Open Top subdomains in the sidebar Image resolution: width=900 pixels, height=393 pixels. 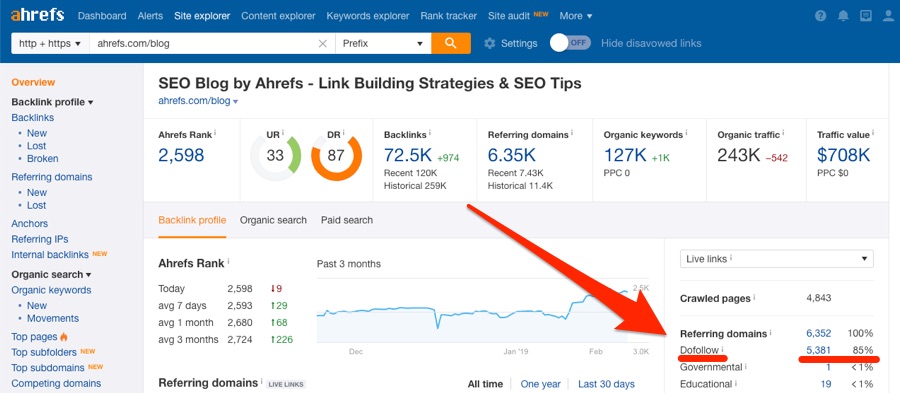pyautogui.click(x=48, y=368)
